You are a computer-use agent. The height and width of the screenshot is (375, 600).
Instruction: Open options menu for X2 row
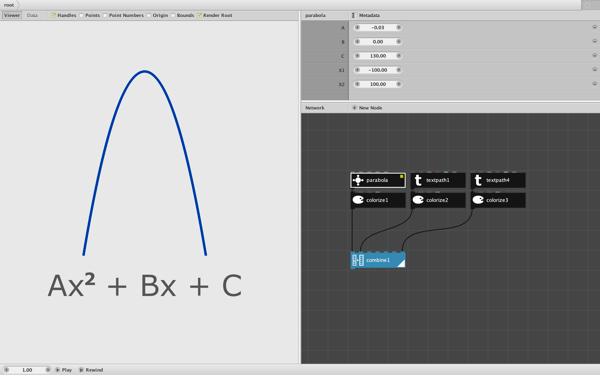(595, 84)
